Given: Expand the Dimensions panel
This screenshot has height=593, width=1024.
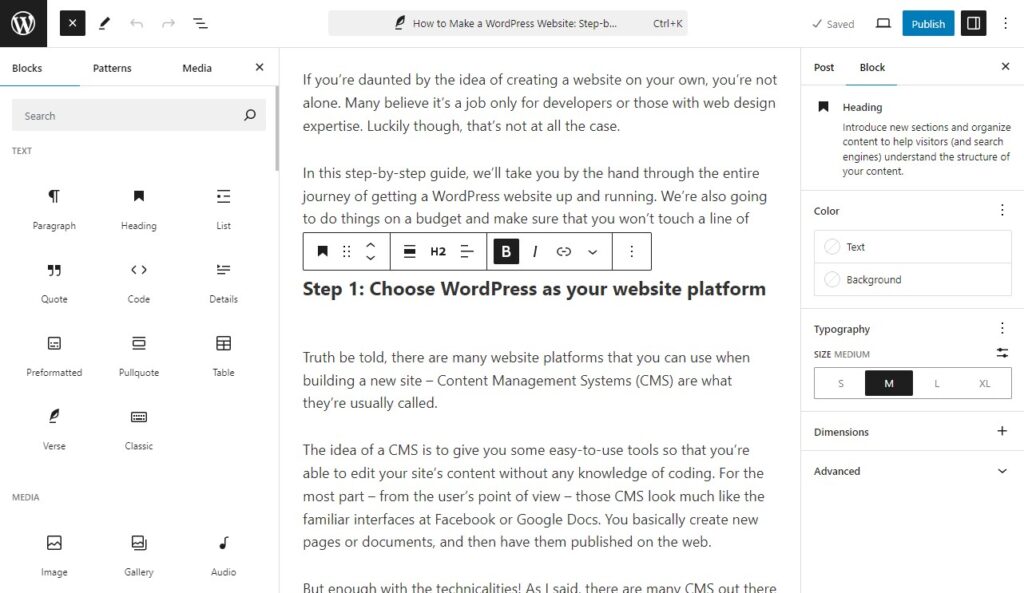Looking at the screenshot, I should pyautogui.click(x=912, y=431).
